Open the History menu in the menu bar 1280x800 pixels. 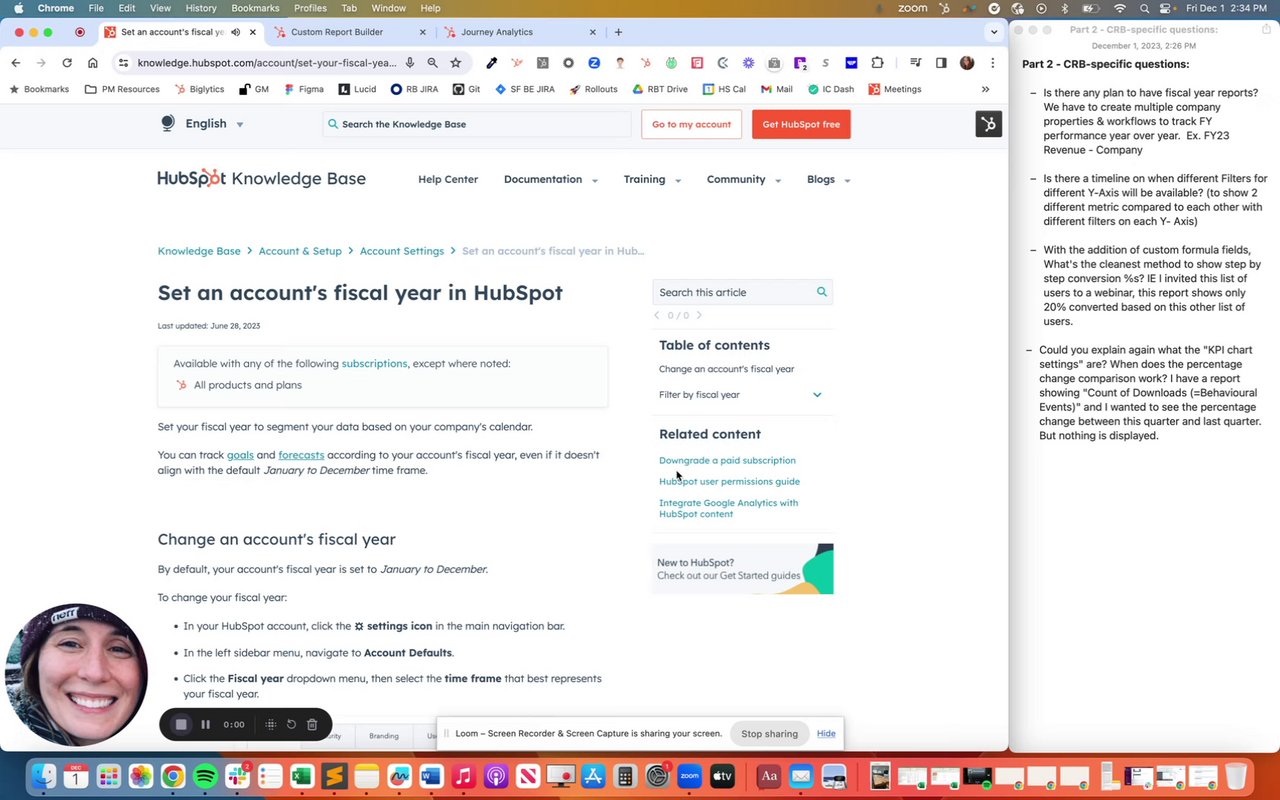tap(201, 8)
